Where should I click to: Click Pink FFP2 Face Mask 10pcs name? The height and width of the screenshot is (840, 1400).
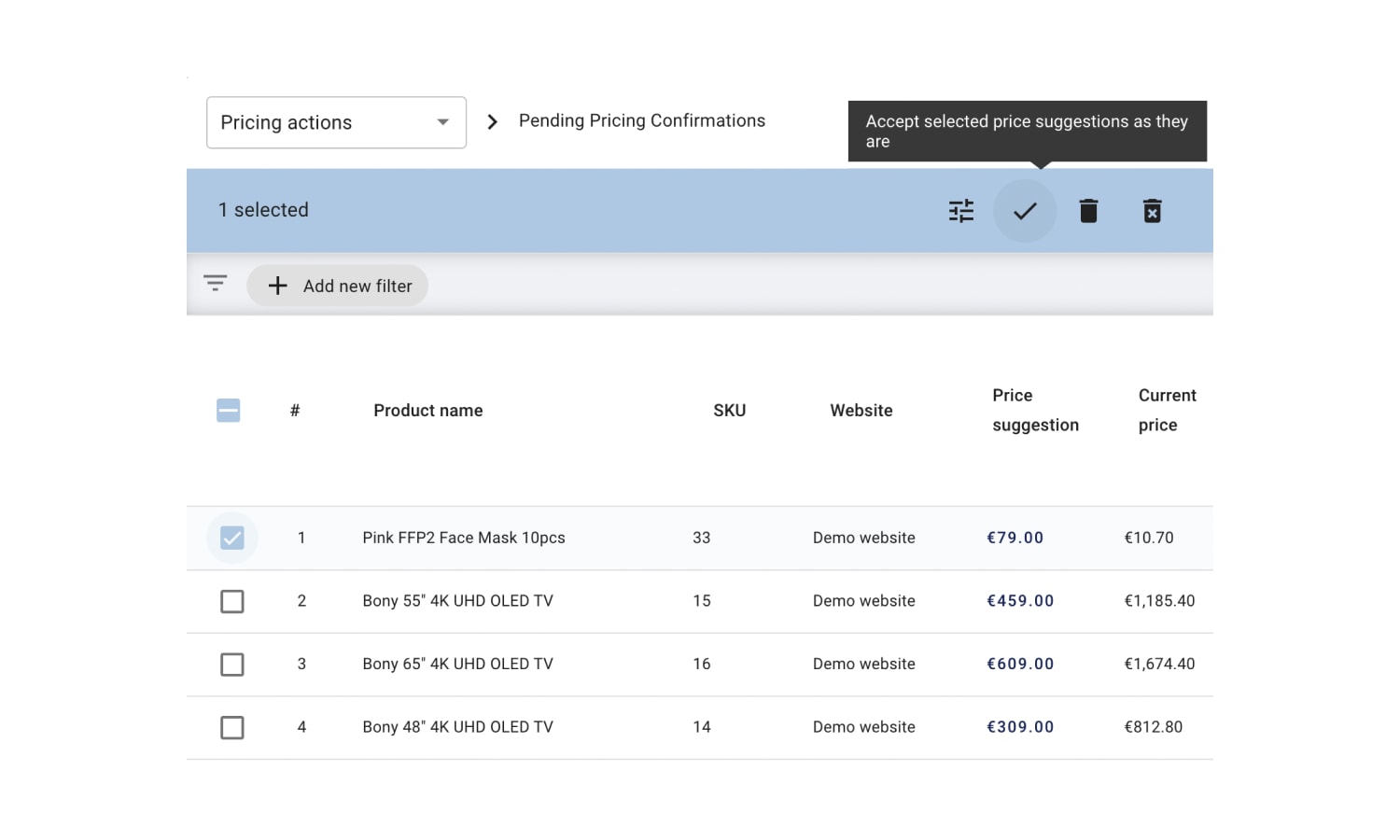(464, 538)
